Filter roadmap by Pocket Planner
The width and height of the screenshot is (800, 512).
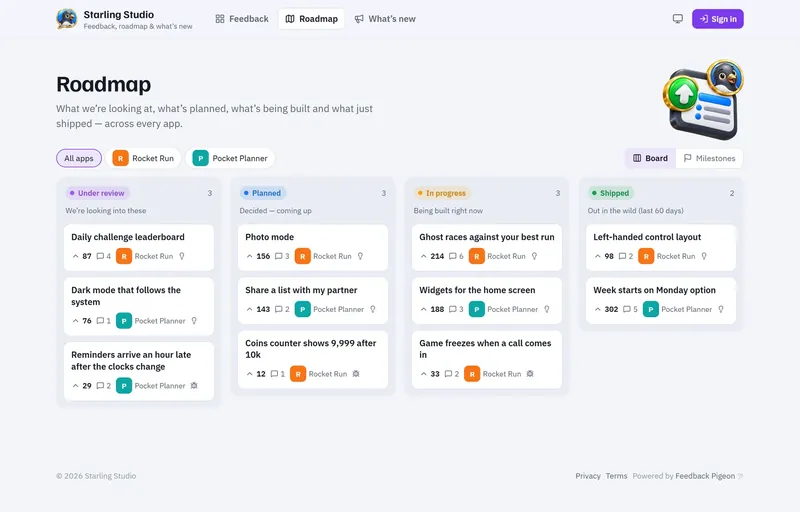coord(230,158)
